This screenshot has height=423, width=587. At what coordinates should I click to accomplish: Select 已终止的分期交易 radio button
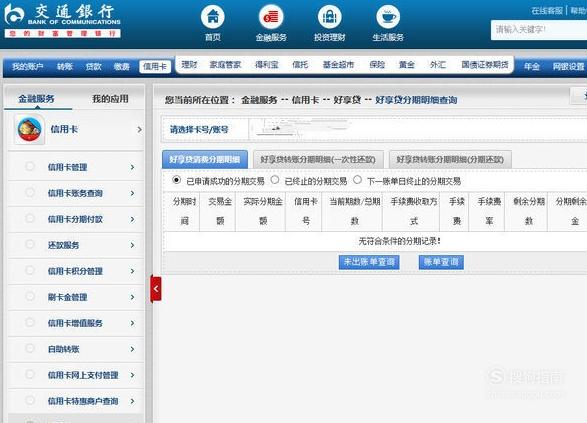point(275,180)
